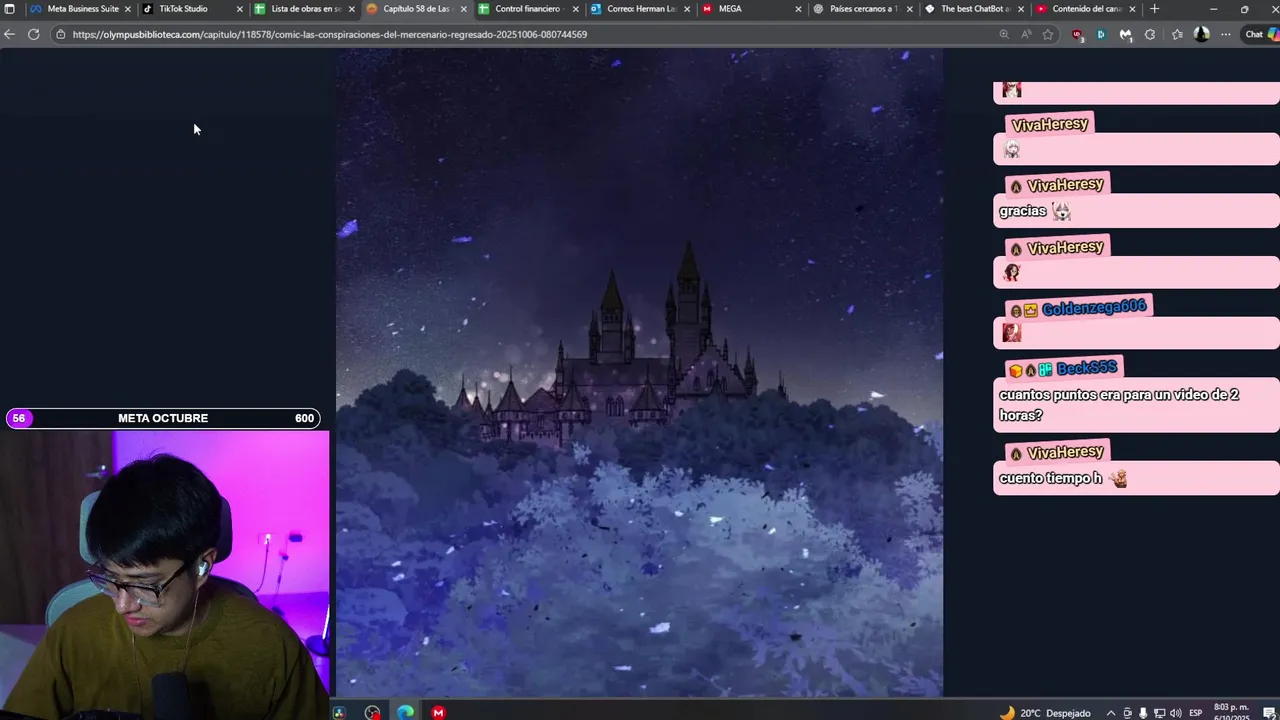Open Edge settings and more menu
Screen dimensions: 1280x720
click(1226, 34)
